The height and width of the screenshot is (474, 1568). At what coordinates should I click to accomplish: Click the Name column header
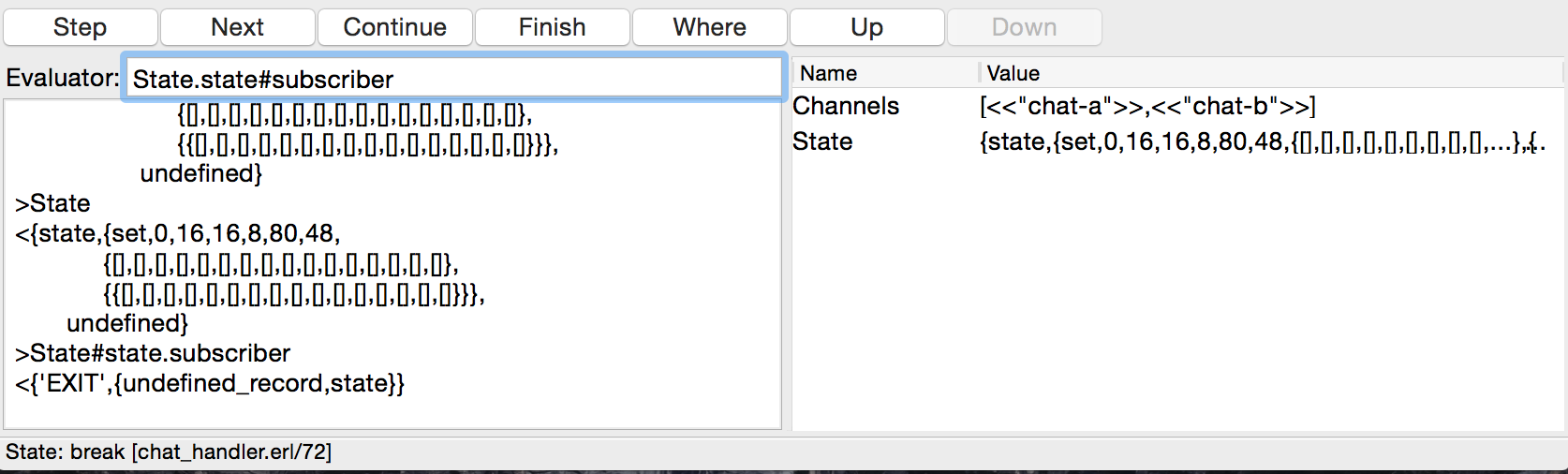(828, 73)
